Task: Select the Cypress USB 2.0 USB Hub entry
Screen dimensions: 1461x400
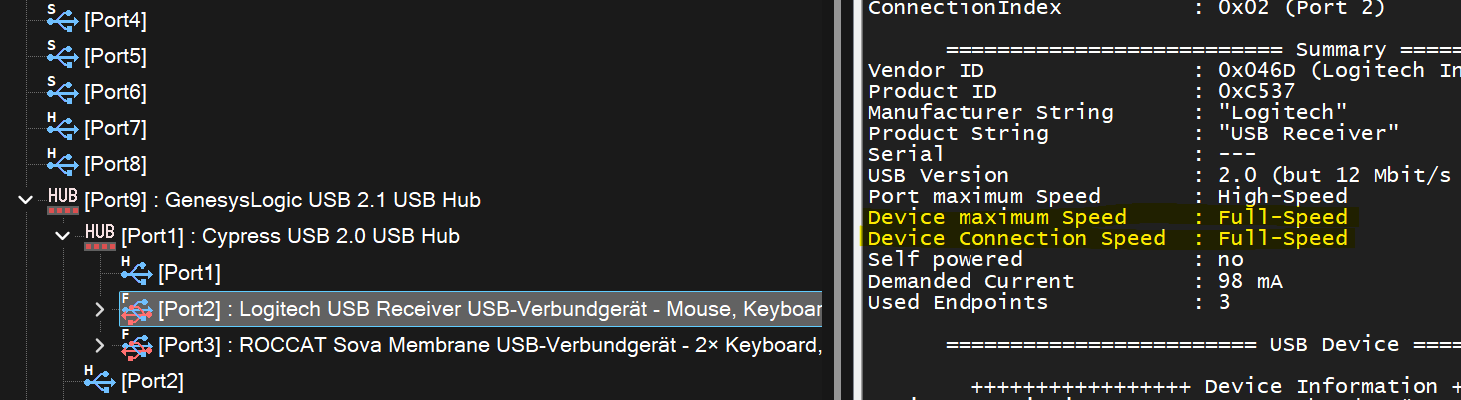Action: tap(290, 237)
